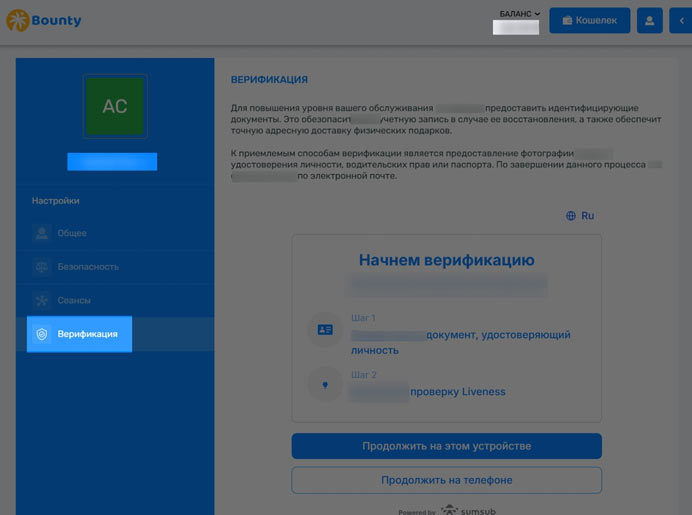The width and height of the screenshot is (692, 515).
Task: Open the Безопасность settings section
Action: [88, 267]
